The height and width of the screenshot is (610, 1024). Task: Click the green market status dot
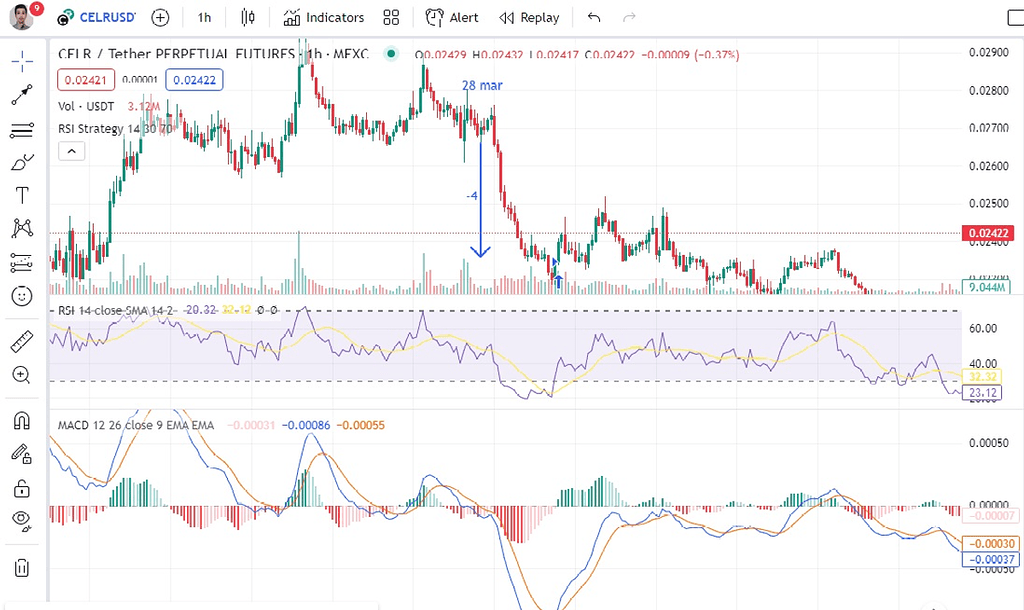pyautogui.click(x=391, y=53)
